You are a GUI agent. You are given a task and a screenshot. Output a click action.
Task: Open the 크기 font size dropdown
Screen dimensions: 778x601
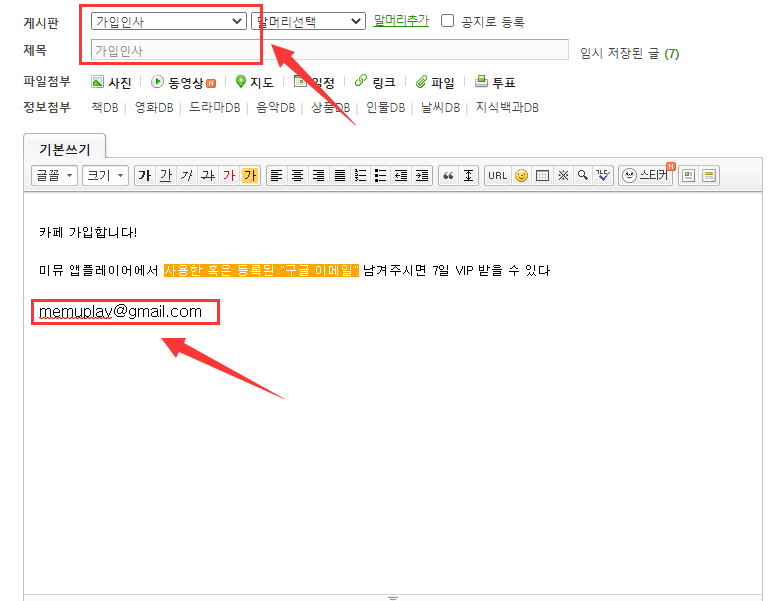105,176
